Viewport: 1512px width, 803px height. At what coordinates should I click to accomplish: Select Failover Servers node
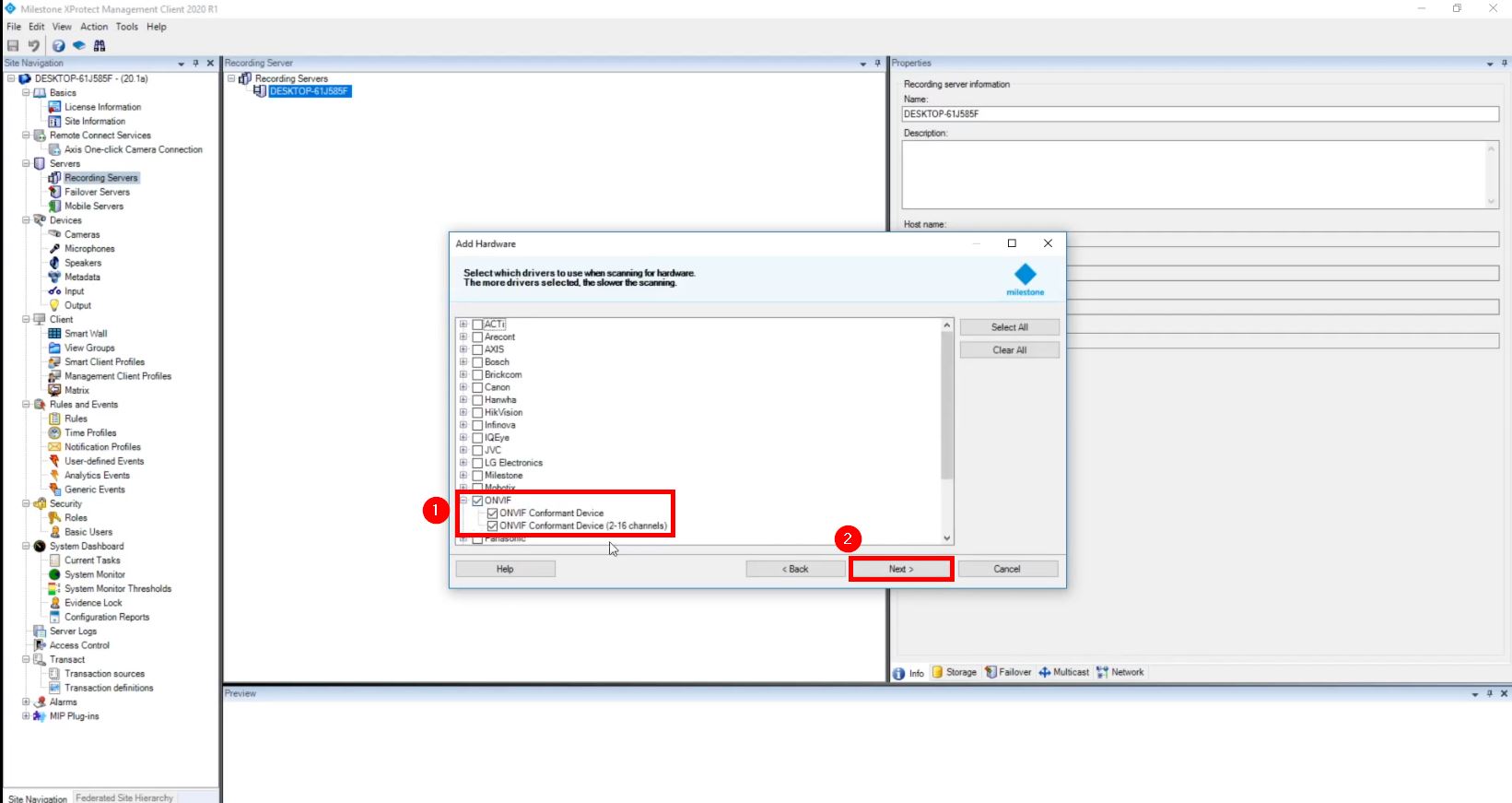(97, 192)
